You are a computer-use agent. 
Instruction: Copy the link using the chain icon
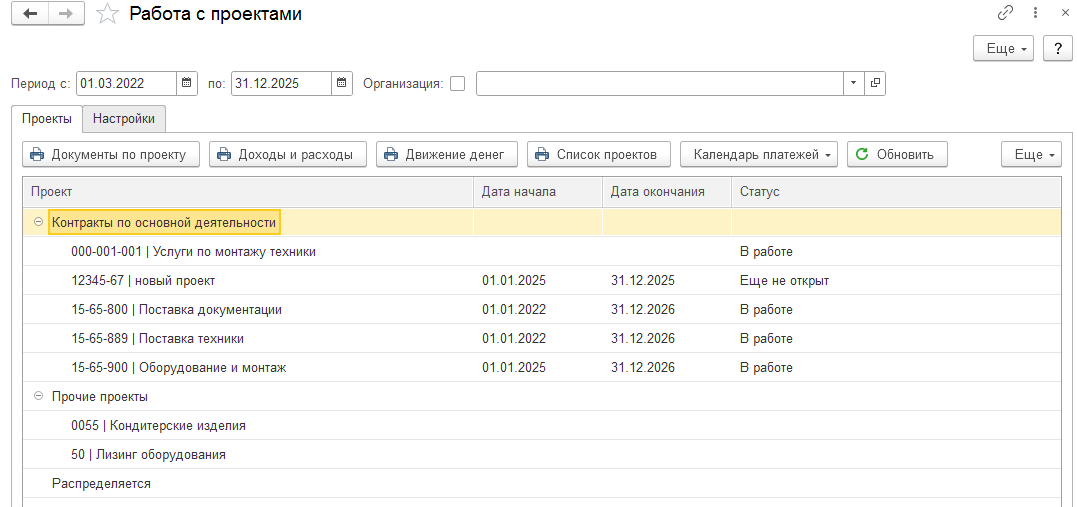(x=1006, y=14)
